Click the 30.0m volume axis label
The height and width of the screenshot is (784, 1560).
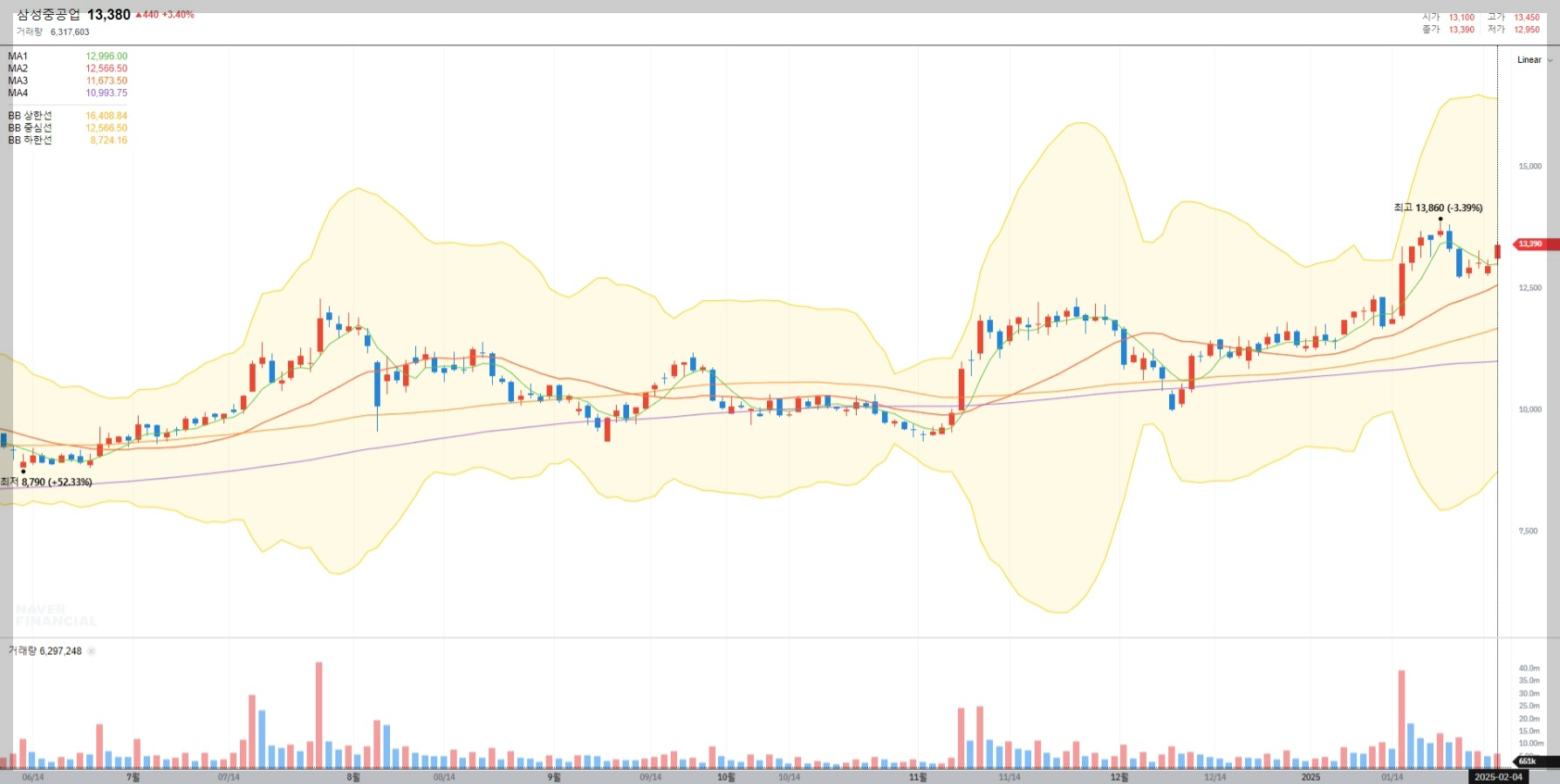tap(1529, 694)
